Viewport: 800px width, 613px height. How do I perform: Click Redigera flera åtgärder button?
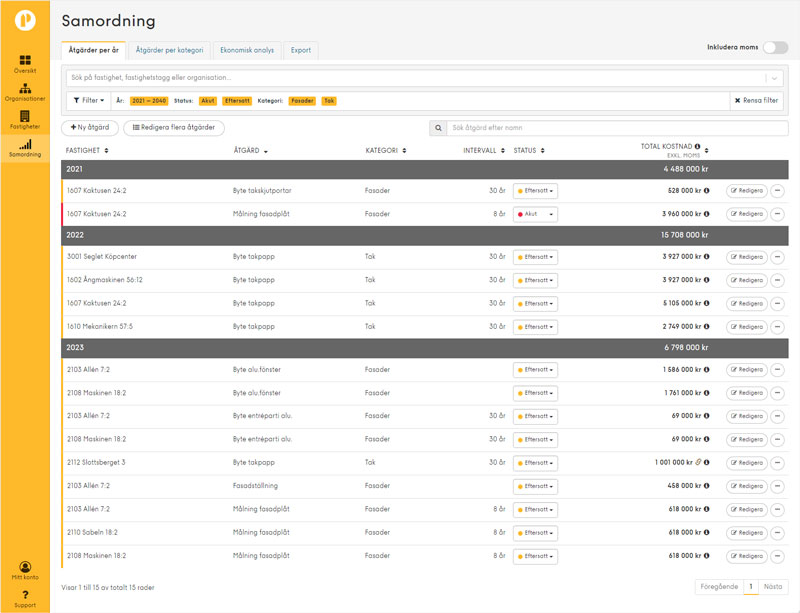(173, 128)
